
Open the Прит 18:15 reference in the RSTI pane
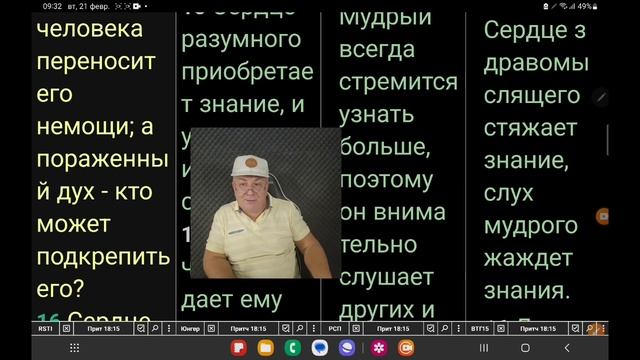point(104,329)
